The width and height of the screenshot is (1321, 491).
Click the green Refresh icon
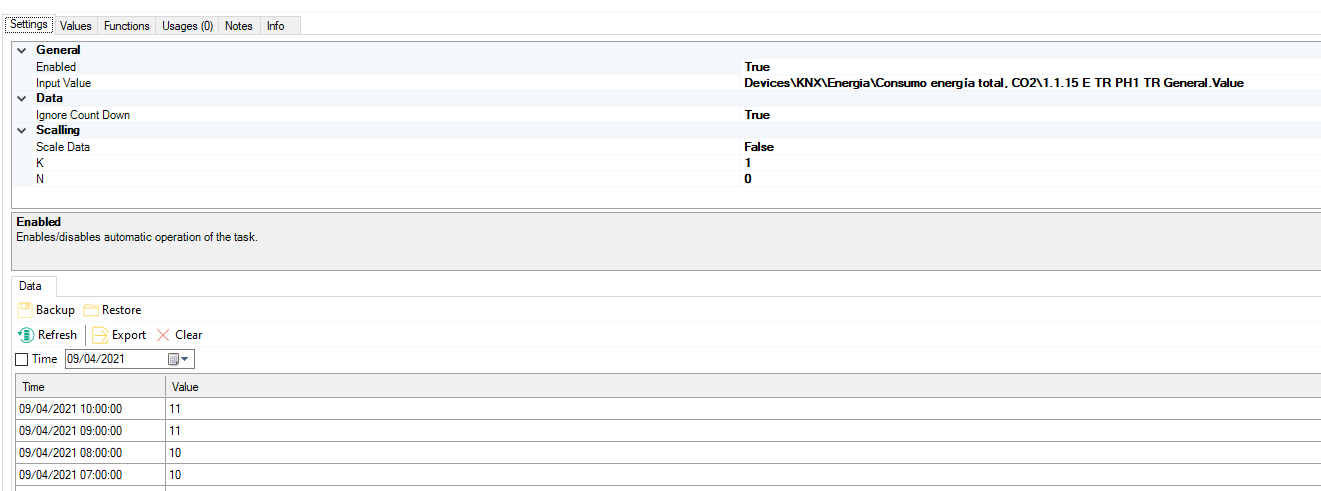click(26, 335)
